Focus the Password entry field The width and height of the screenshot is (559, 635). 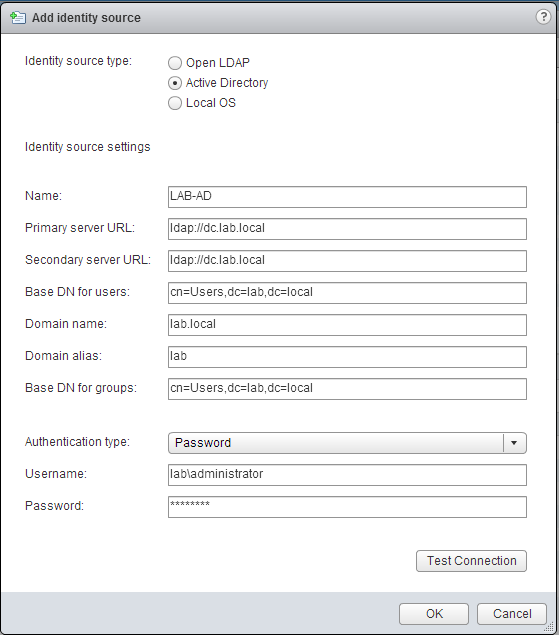[347, 507]
